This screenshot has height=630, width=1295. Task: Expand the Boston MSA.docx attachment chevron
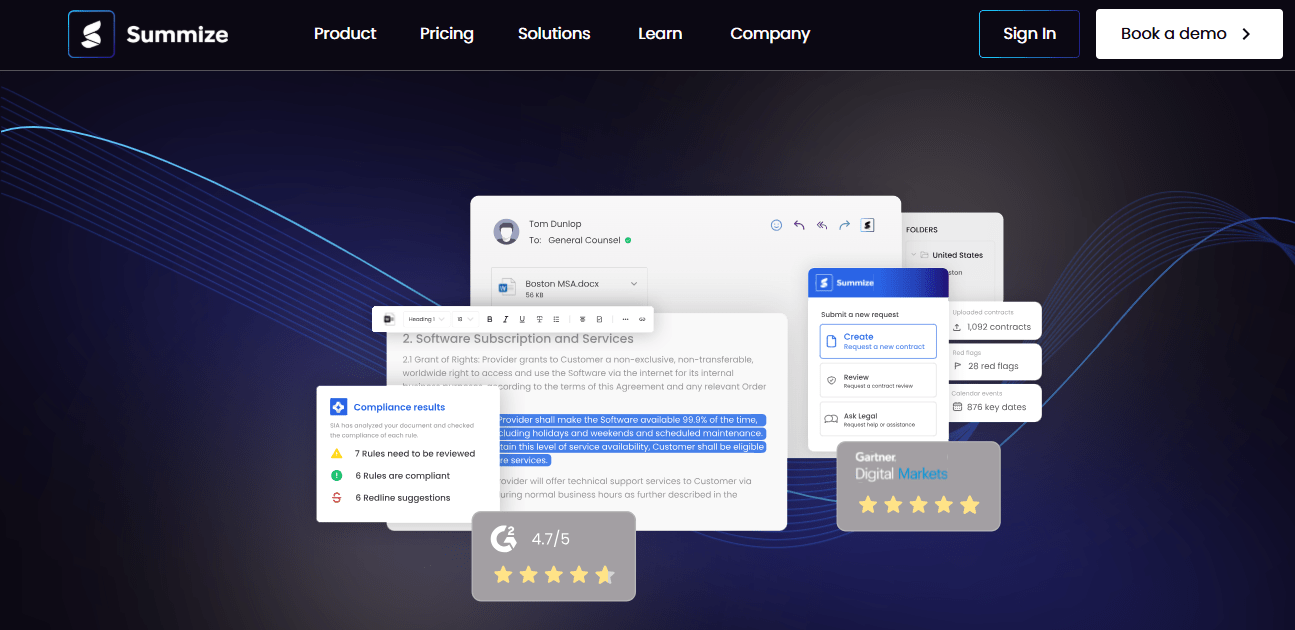pyautogui.click(x=633, y=284)
